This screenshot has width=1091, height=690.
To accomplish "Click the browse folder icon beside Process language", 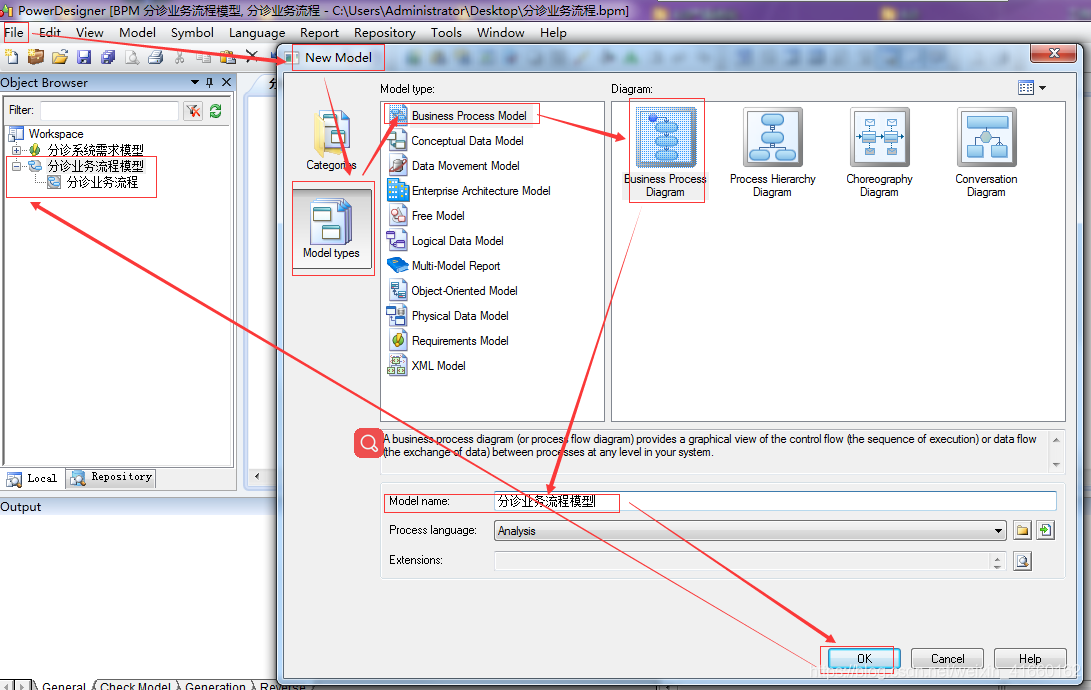I will pyautogui.click(x=1022, y=531).
